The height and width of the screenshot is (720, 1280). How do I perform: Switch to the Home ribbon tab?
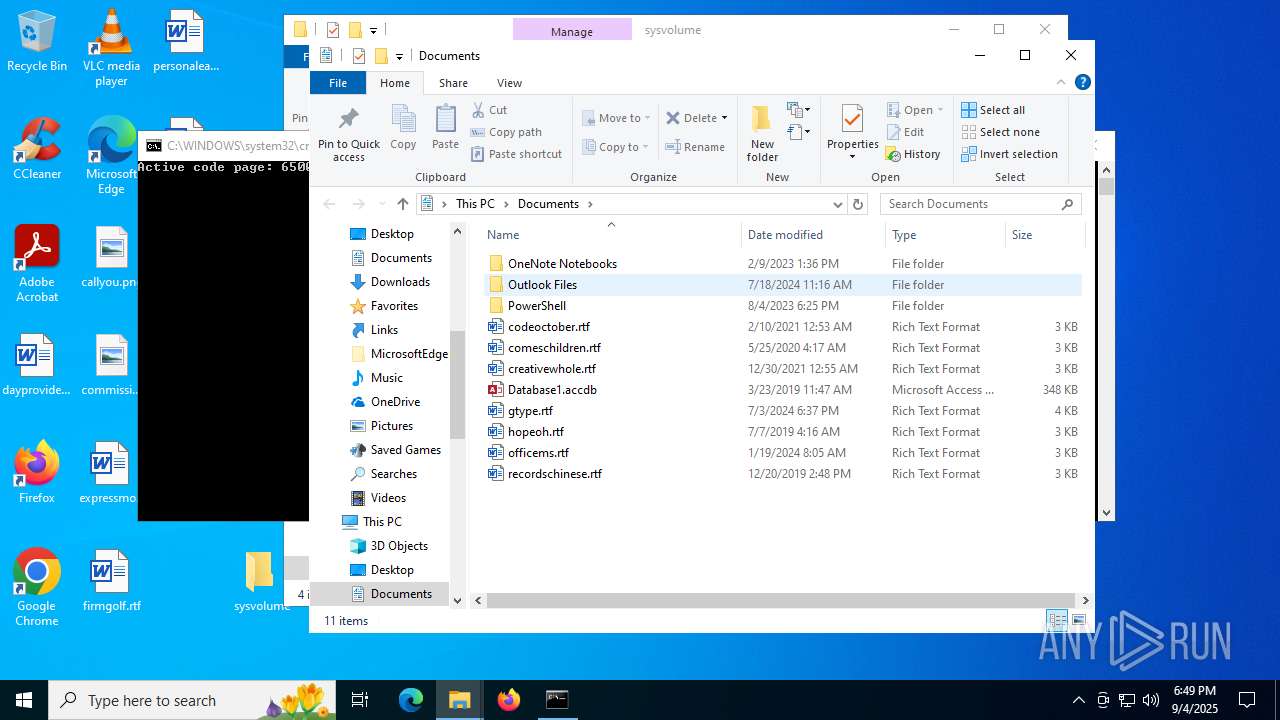coord(395,83)
